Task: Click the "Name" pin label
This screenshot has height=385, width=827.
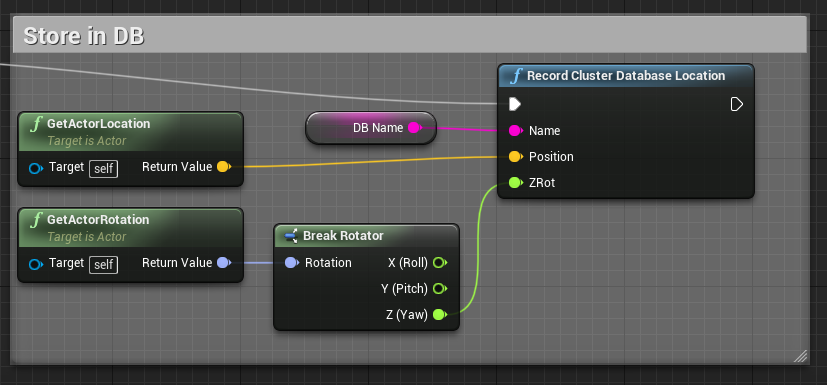Action: click(544, 130)
